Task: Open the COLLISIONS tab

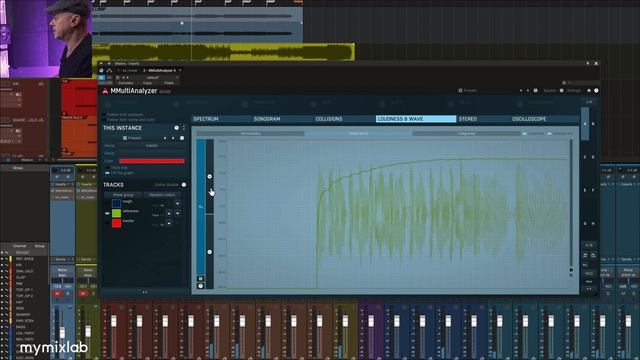Action: 329,119
